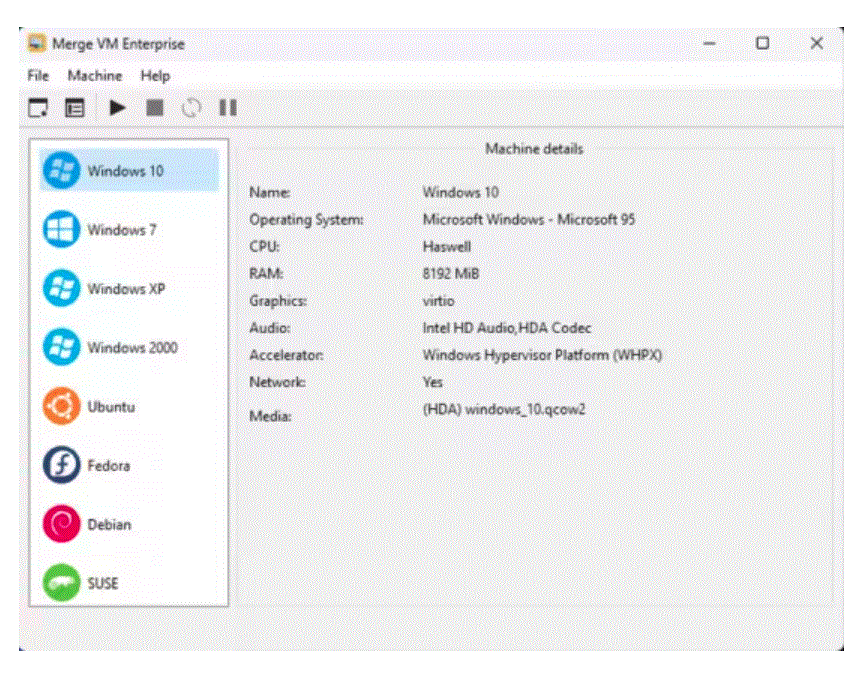Click the machine settings toolbar icon

point(74,108)
